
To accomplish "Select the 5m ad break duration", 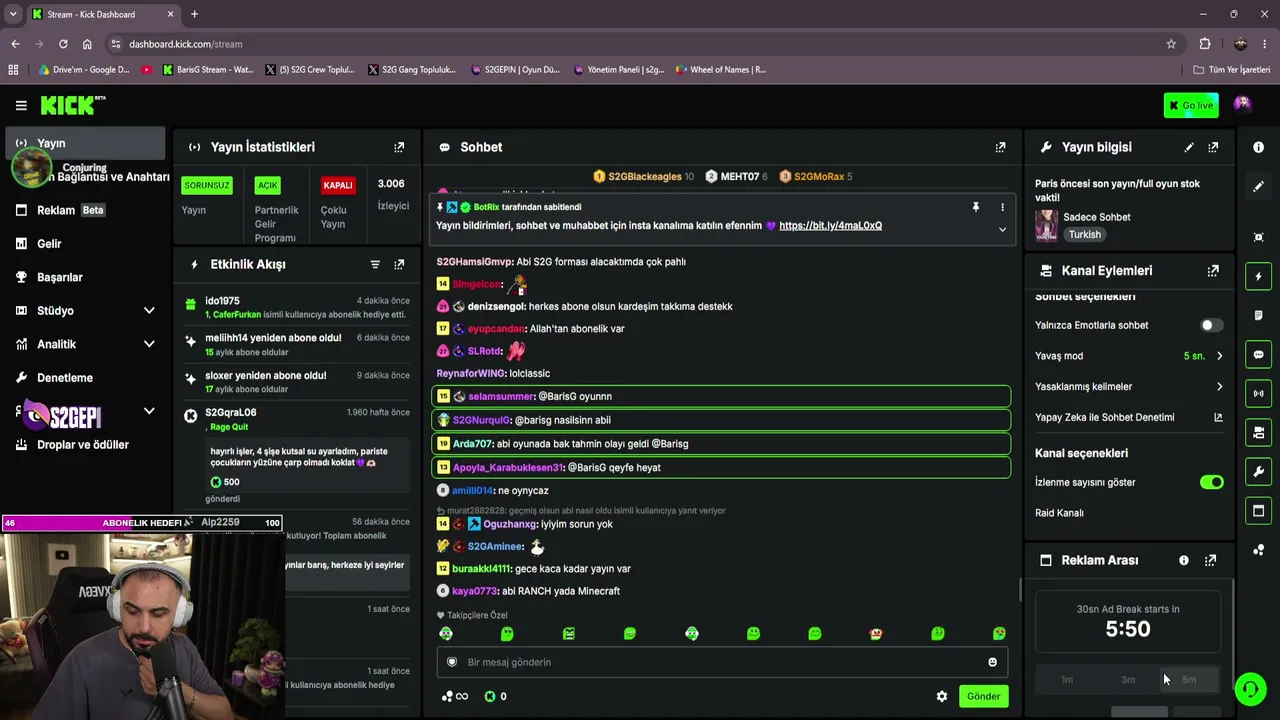I will 1189,680.
